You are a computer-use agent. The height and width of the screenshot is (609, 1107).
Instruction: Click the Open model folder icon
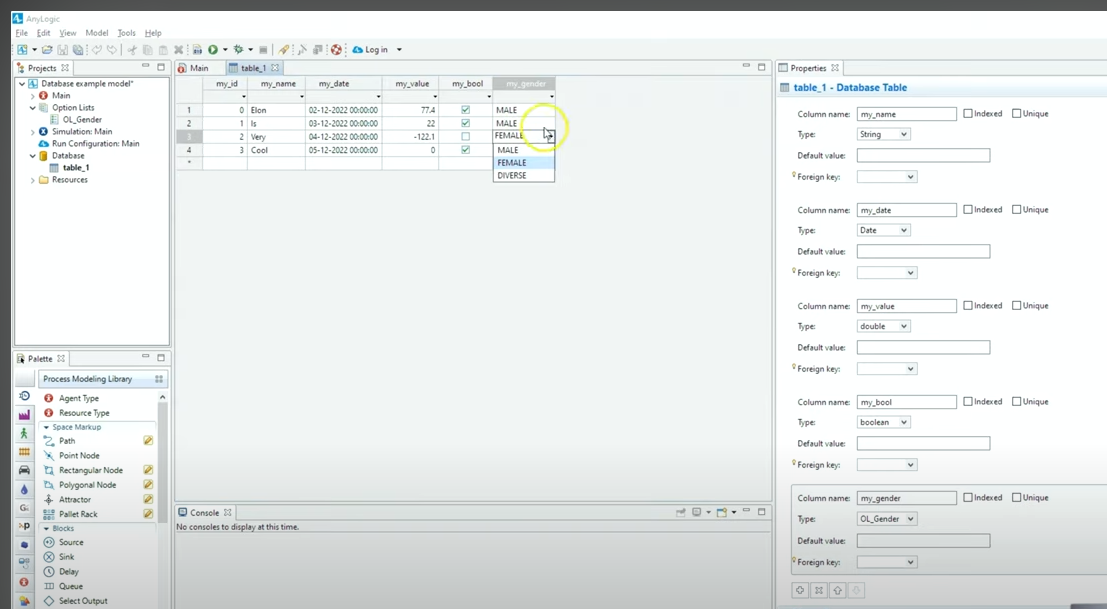click(x=46, y=49)
